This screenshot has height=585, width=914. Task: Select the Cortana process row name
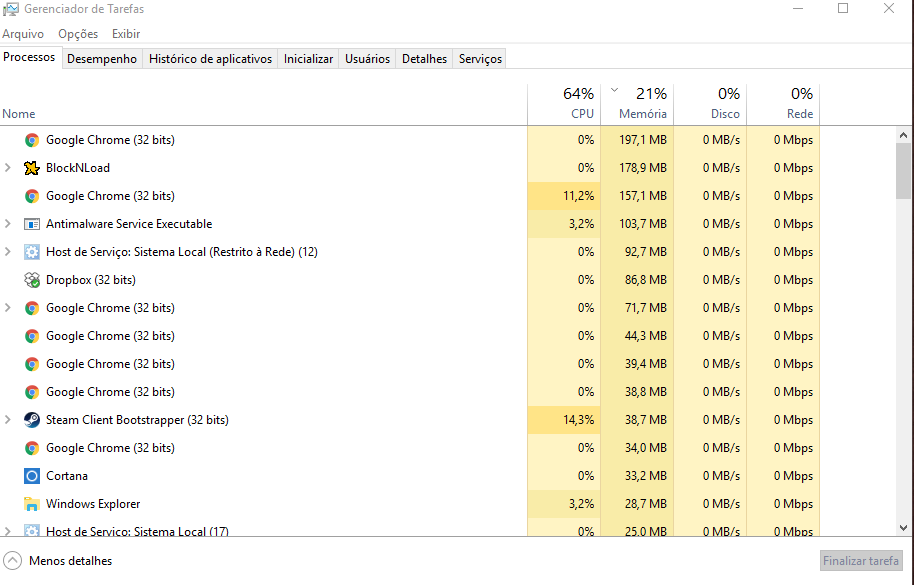(67, 475)
